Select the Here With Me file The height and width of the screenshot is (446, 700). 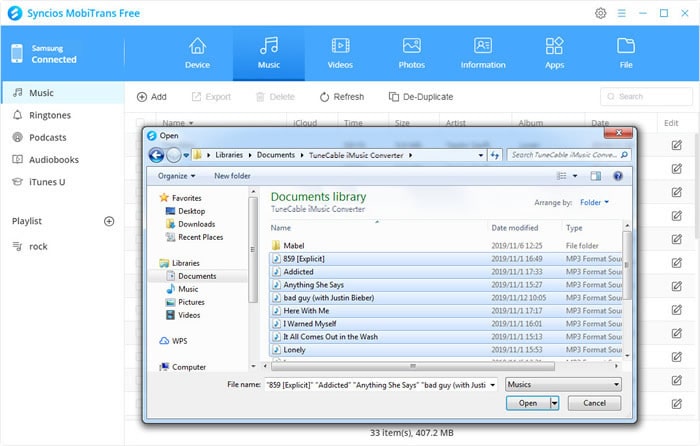[446, 311]
